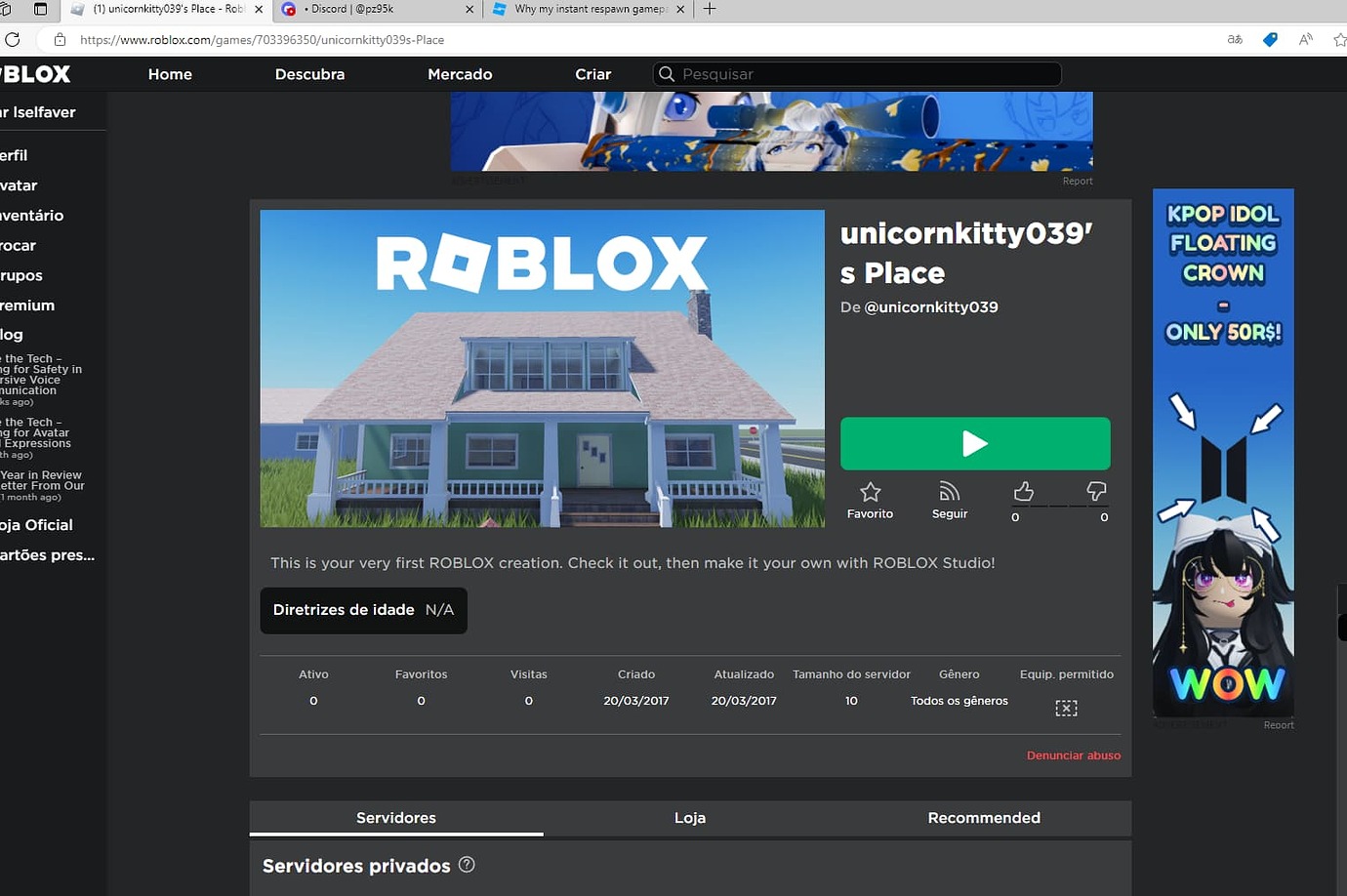This screenshot has height=896, width=1347.
Task: Switch to the Discord @pz95k tab
Action: click(x=378, y=9)
